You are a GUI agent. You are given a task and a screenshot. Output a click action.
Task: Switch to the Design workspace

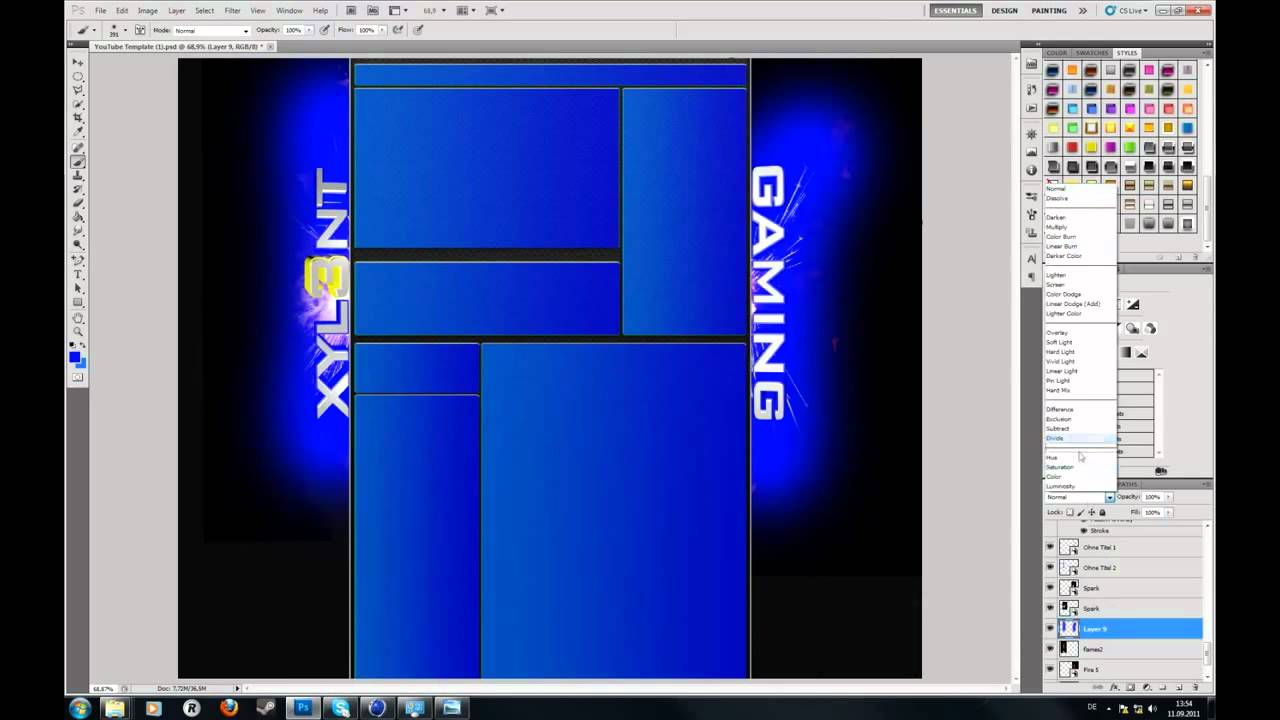[1004, 10]
